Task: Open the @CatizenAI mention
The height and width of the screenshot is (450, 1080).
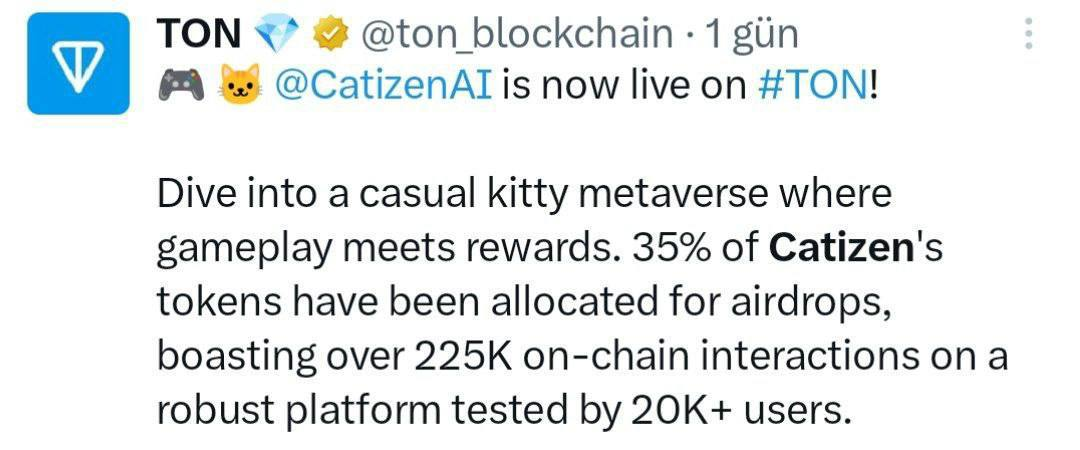Action: (x=384, y=84)
